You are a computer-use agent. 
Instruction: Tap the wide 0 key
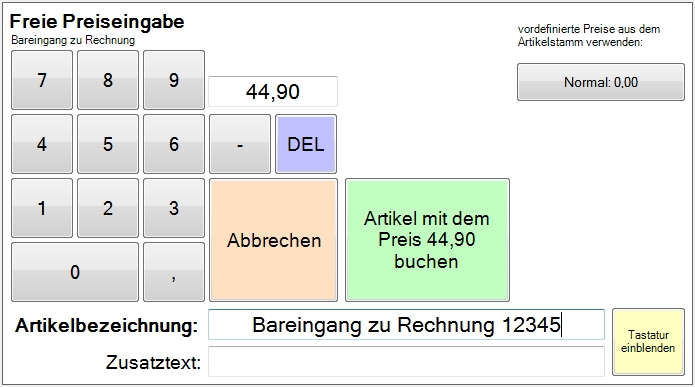point(75,272)
